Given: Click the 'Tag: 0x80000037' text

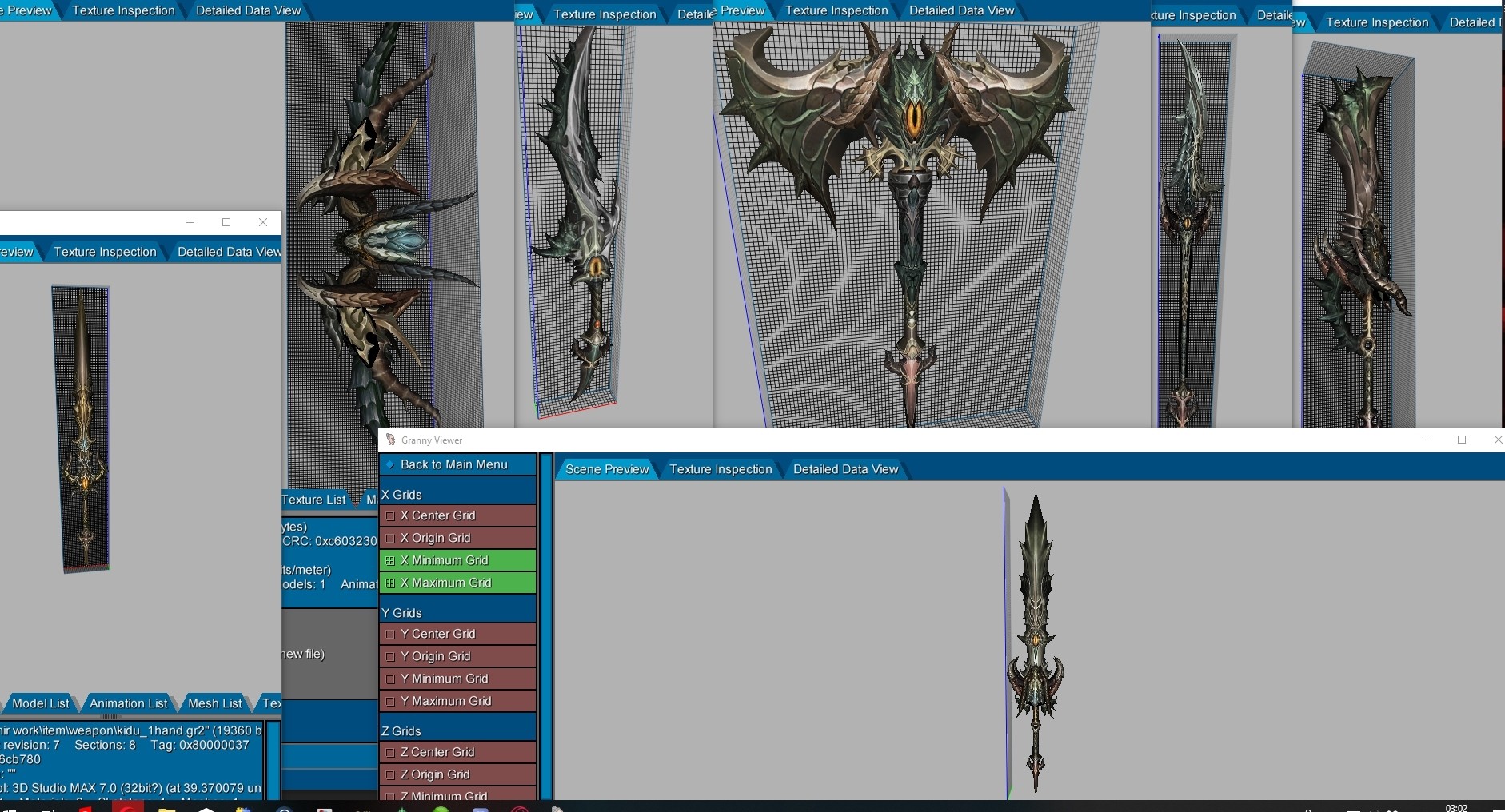Looking at the screenshot, I should click(x=200, y=745).
